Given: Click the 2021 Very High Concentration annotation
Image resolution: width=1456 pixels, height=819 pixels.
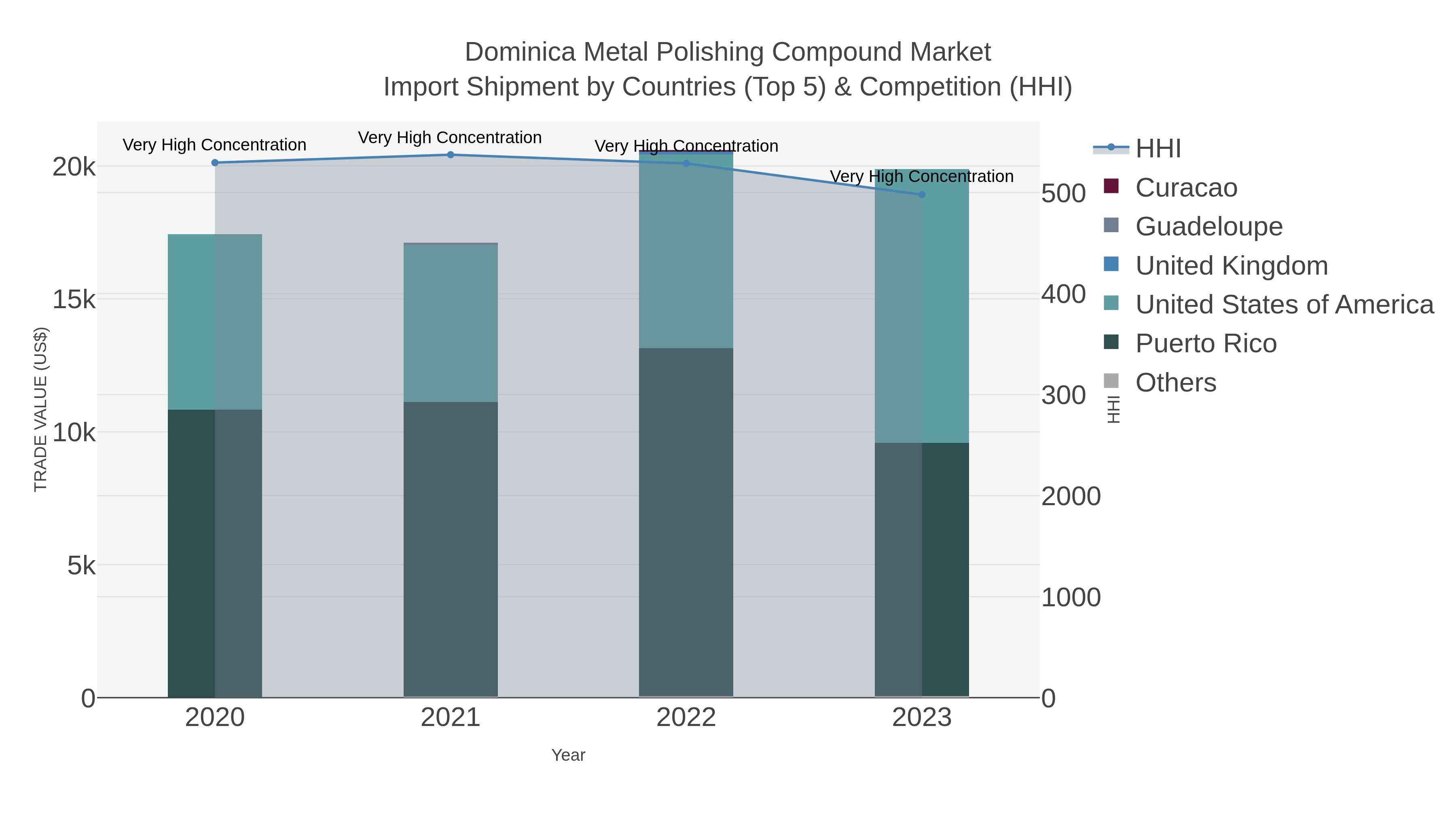Looking at the screenshot, I should tap(450, 138).
